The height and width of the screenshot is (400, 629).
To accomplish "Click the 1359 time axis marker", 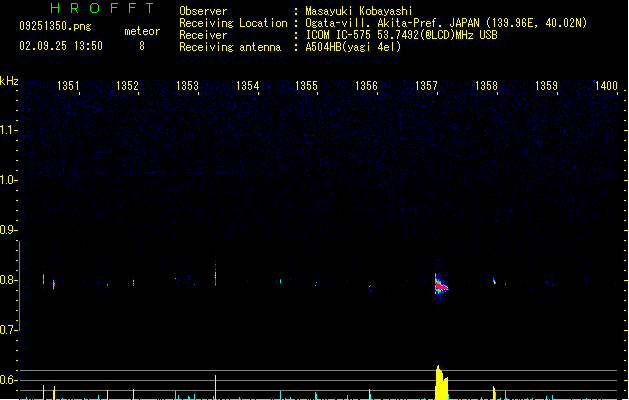I will coord(546,86).
